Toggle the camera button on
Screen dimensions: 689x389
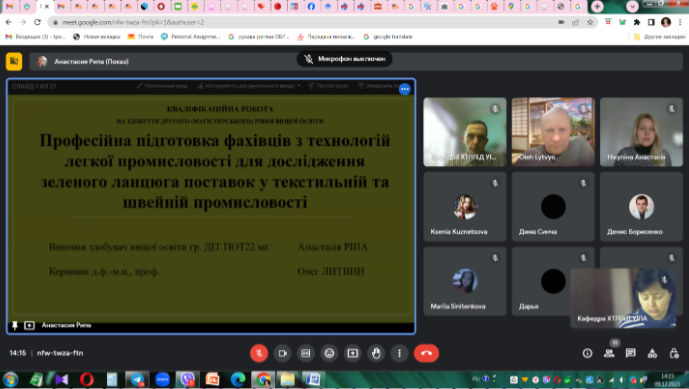tap(283, 353)
